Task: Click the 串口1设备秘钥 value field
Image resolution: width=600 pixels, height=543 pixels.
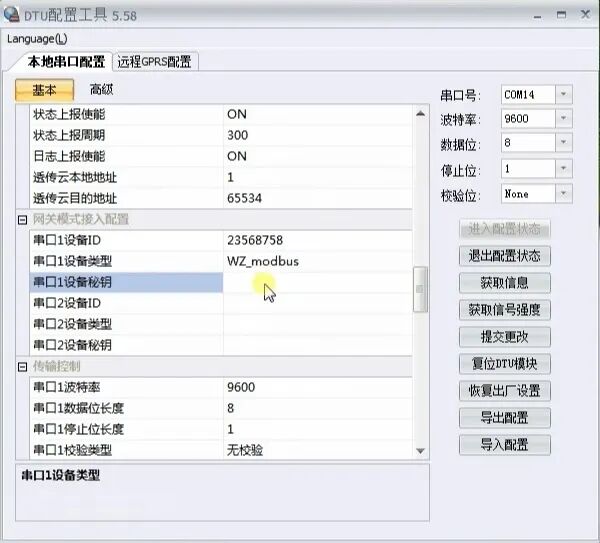Action: click(318, 282)
